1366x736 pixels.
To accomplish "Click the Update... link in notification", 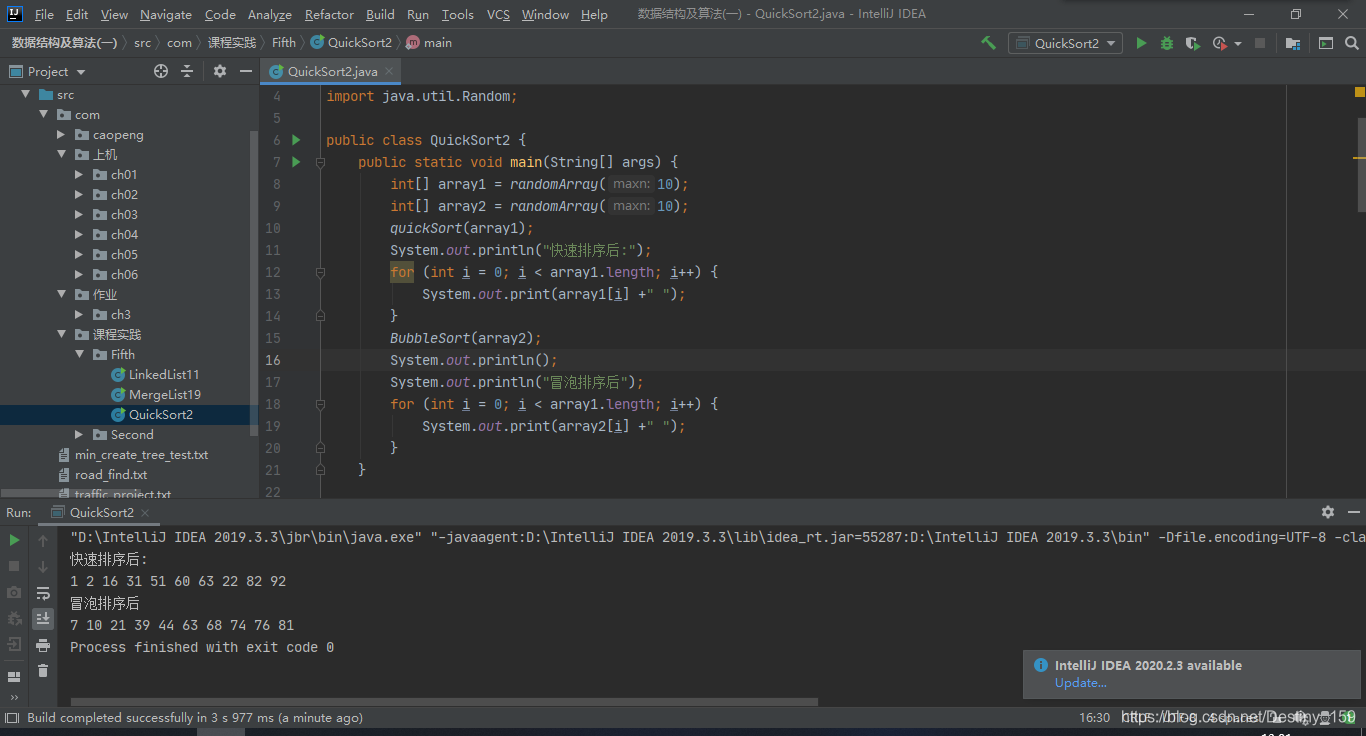I will [1081, 683].
